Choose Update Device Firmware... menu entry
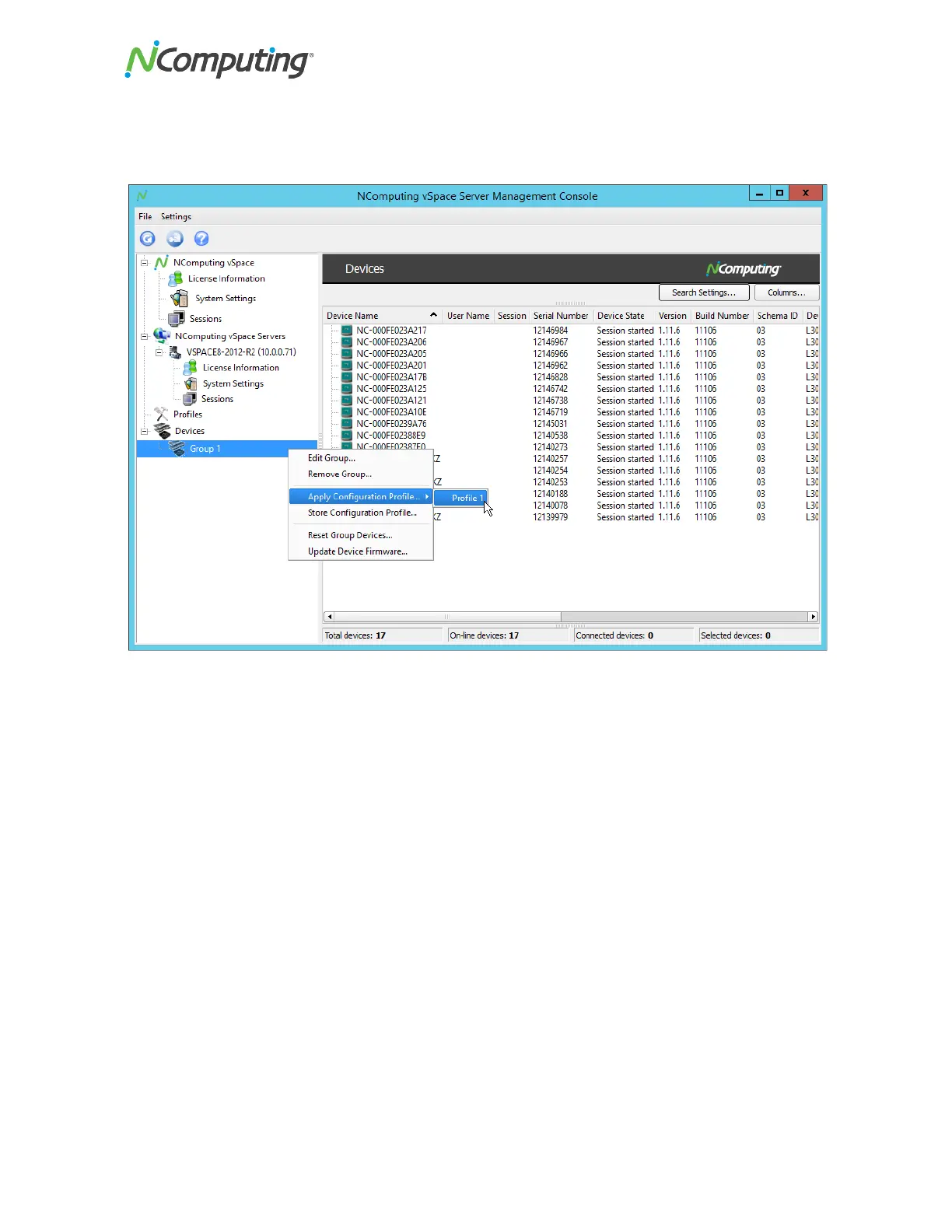This screenshot has height=1232, width=952. tap(361, 551)
